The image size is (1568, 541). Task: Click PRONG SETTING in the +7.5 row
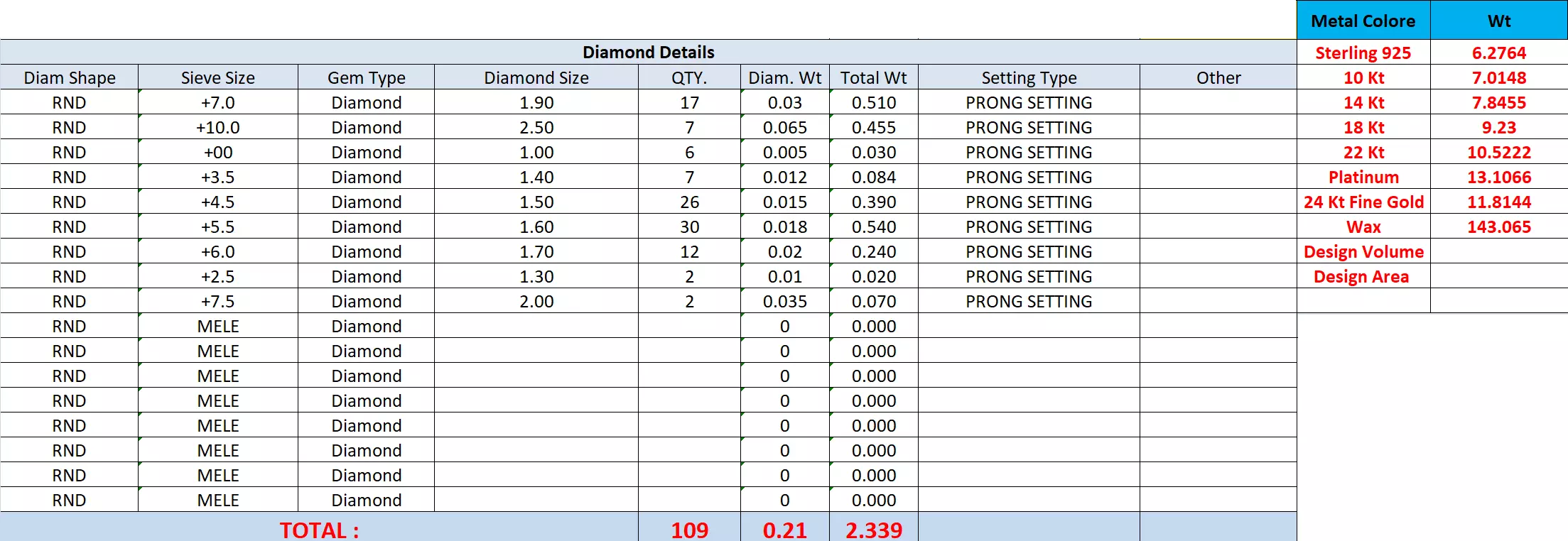point(1029,301)
